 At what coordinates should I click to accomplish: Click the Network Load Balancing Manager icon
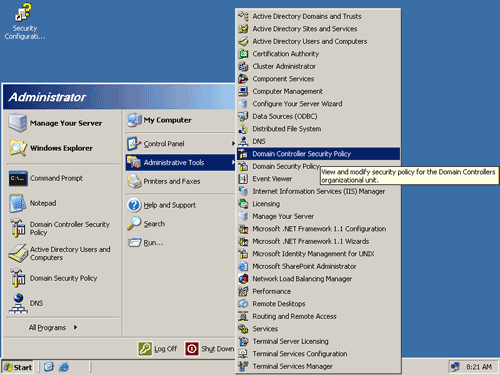pyautogui.click(x=243, y=279)
